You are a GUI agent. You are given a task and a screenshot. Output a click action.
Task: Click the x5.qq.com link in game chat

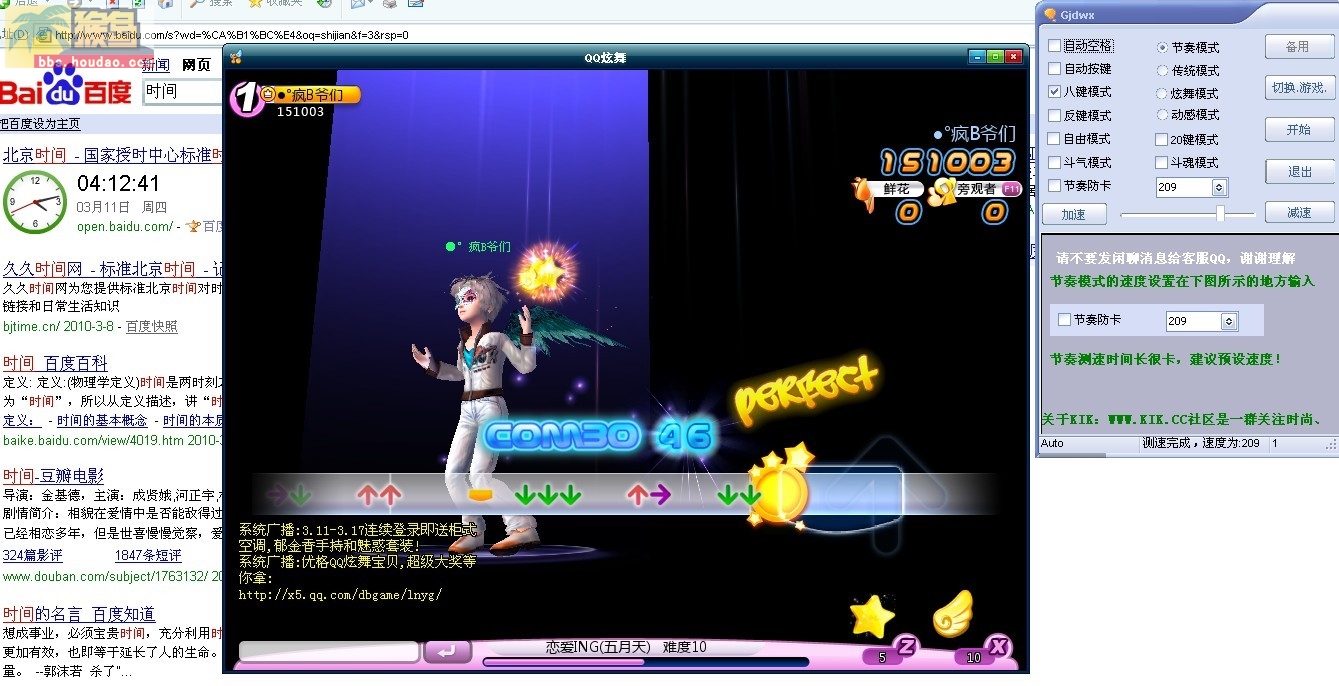340,594
